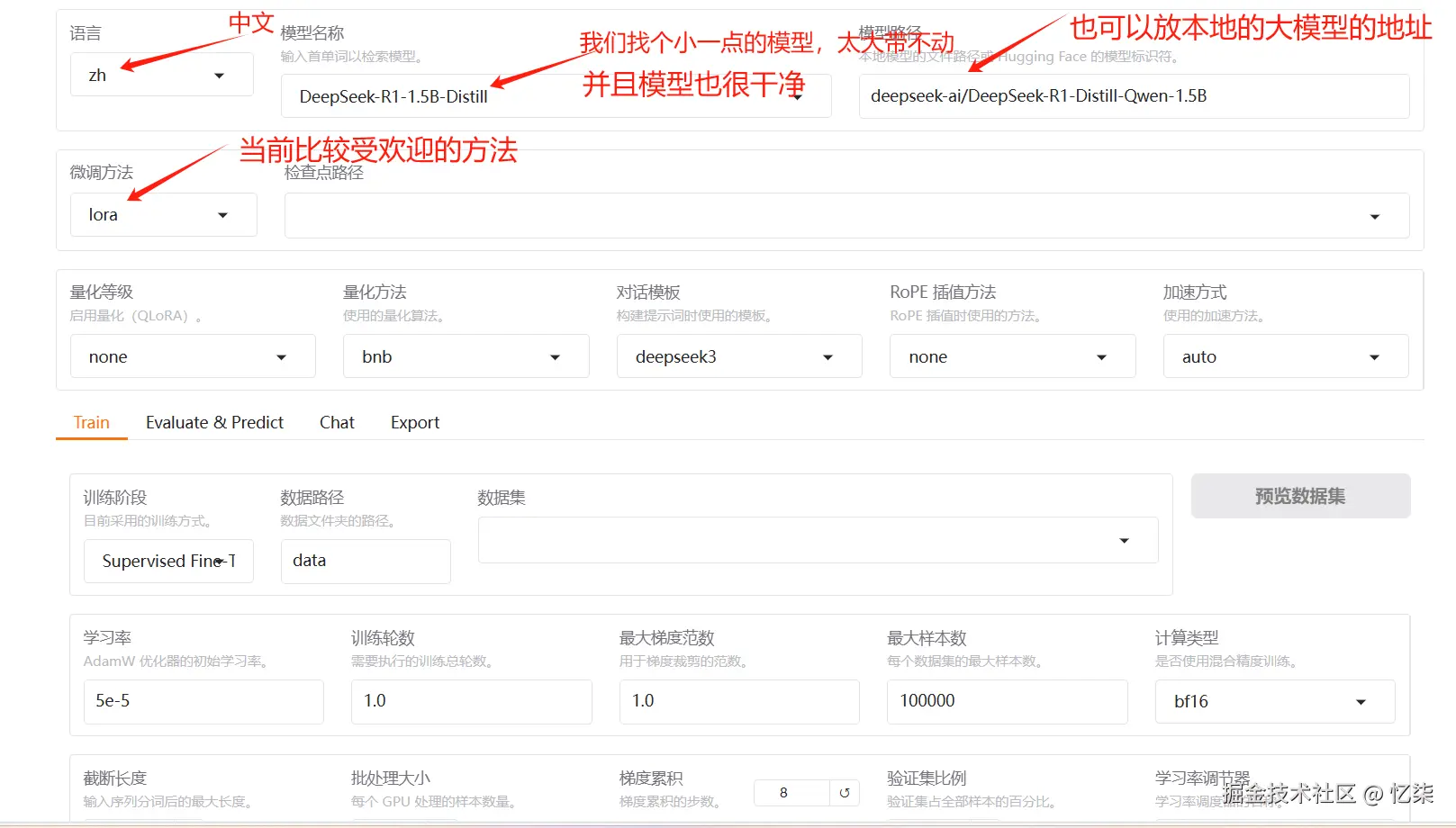Click the auto dropdown caret arrow
The width and height of the screenshot is (1456, 828).
pyautogui.click(x=1374, y=357)
